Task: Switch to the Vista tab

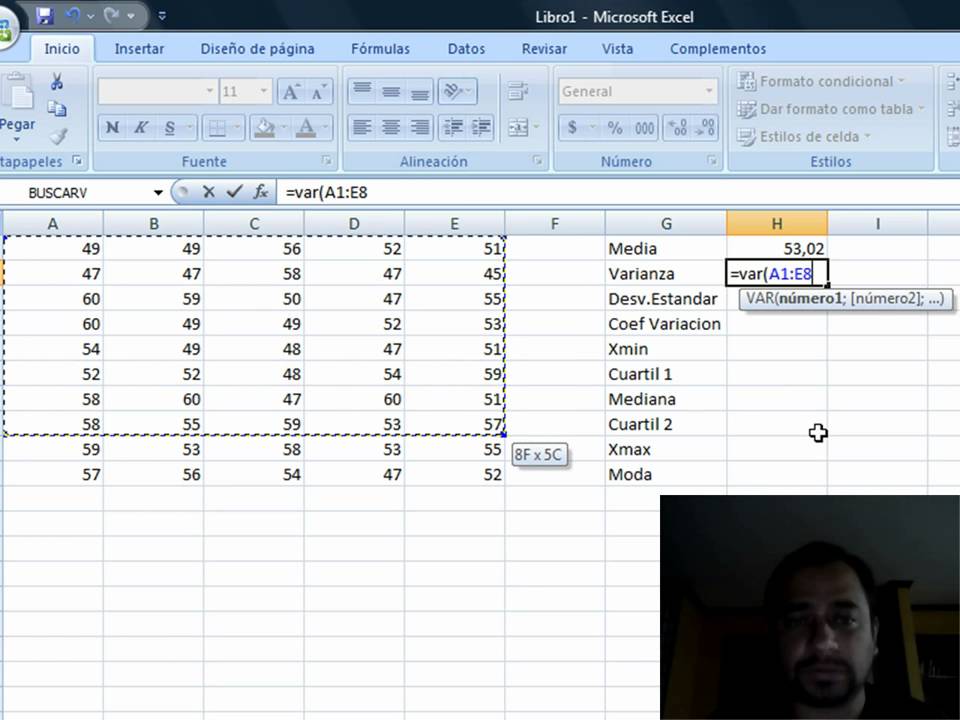Action: pos(617,48)
